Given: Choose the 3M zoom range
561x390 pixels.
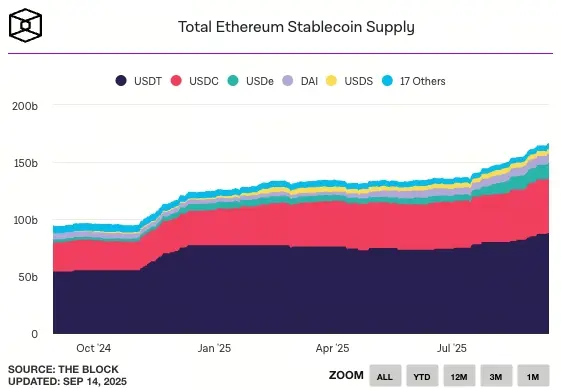Looking at the screenshot, I should pos(496,376).
